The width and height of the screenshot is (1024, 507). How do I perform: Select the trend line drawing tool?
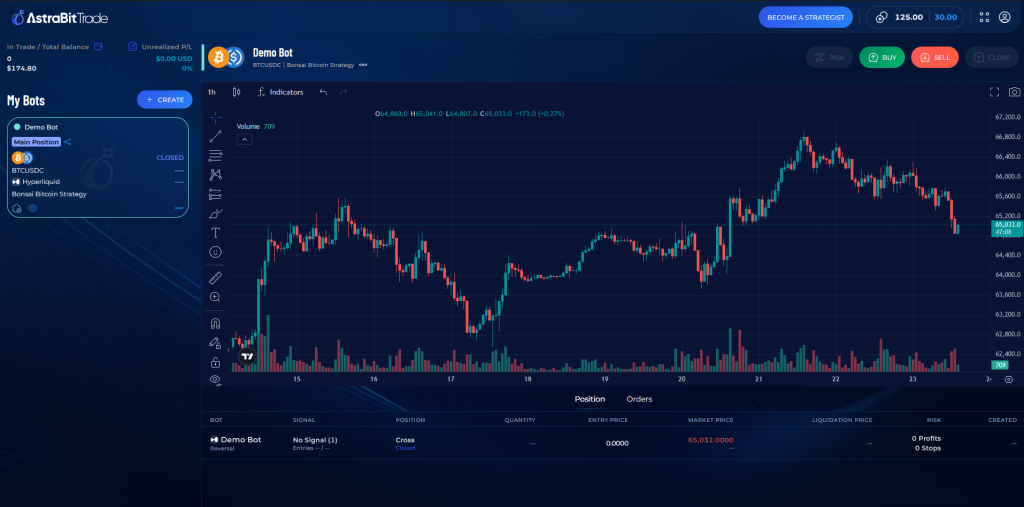click(x=216, y=137)
